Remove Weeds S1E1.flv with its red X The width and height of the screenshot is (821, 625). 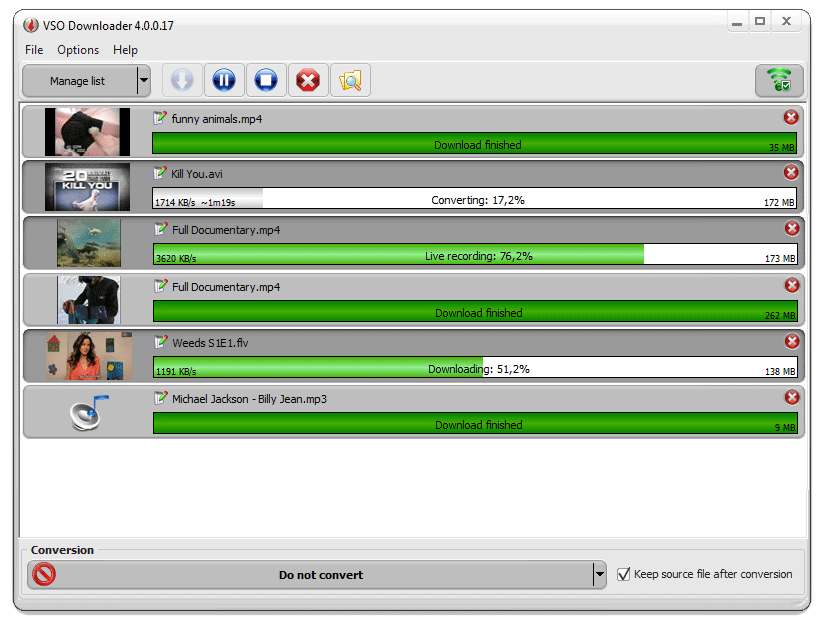coord(792,341)
